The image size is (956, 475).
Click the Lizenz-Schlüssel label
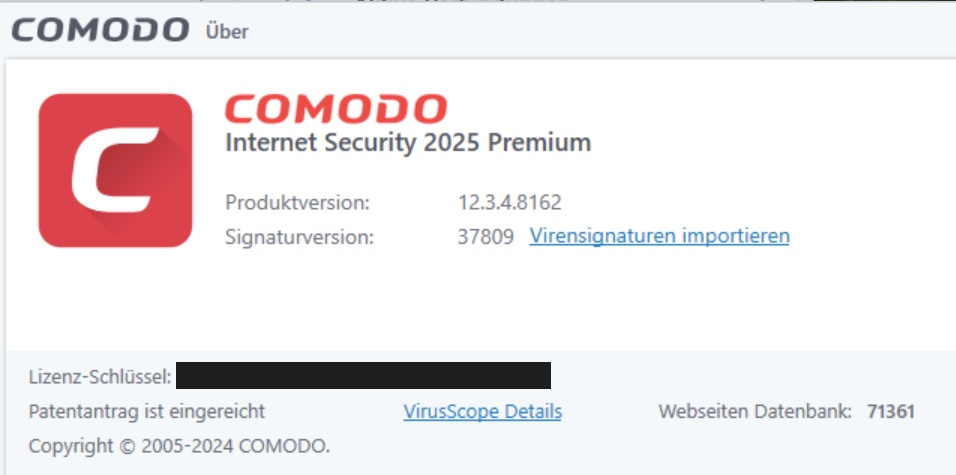pos(100,377)
